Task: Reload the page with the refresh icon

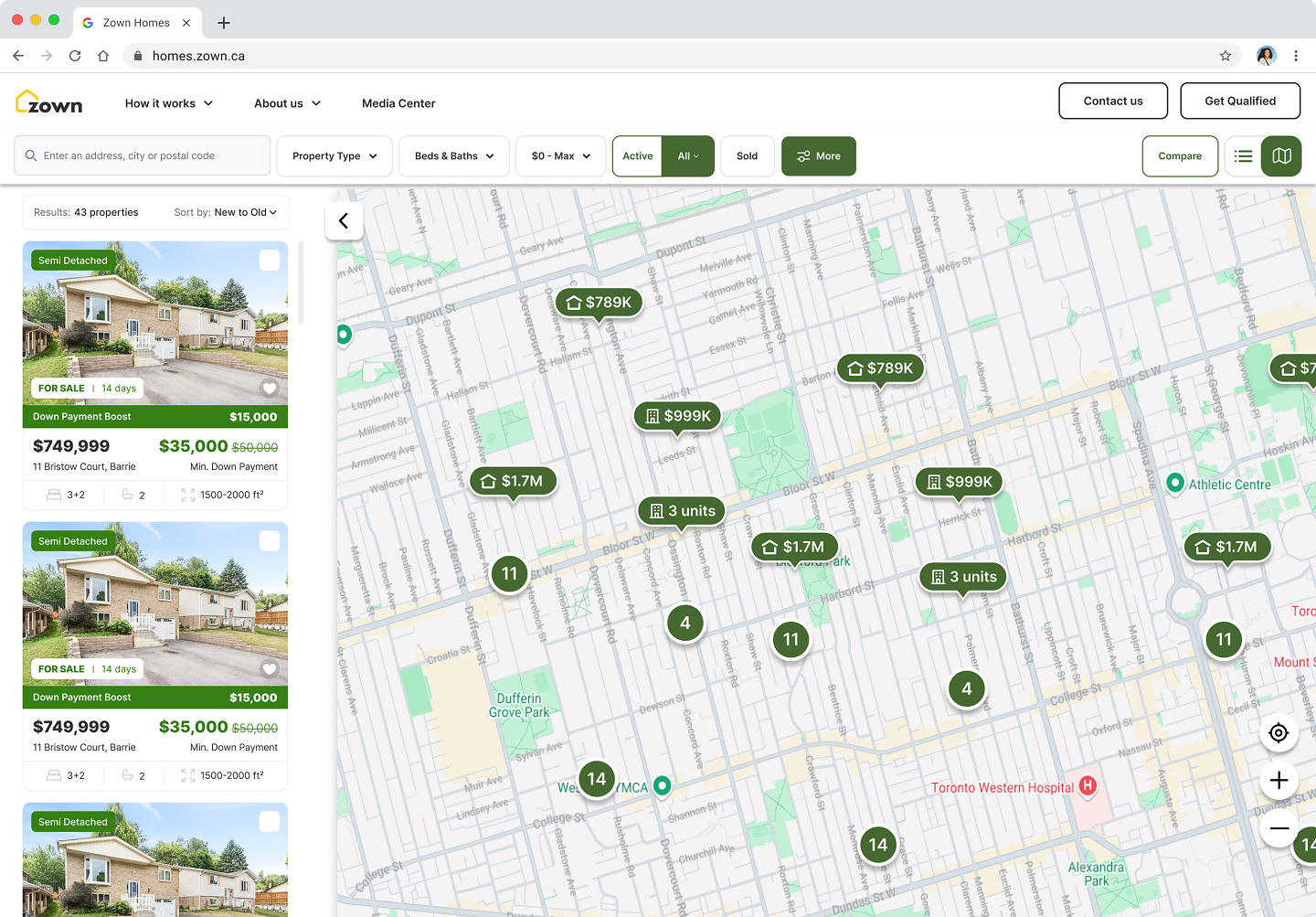Action: pos(75,56)
